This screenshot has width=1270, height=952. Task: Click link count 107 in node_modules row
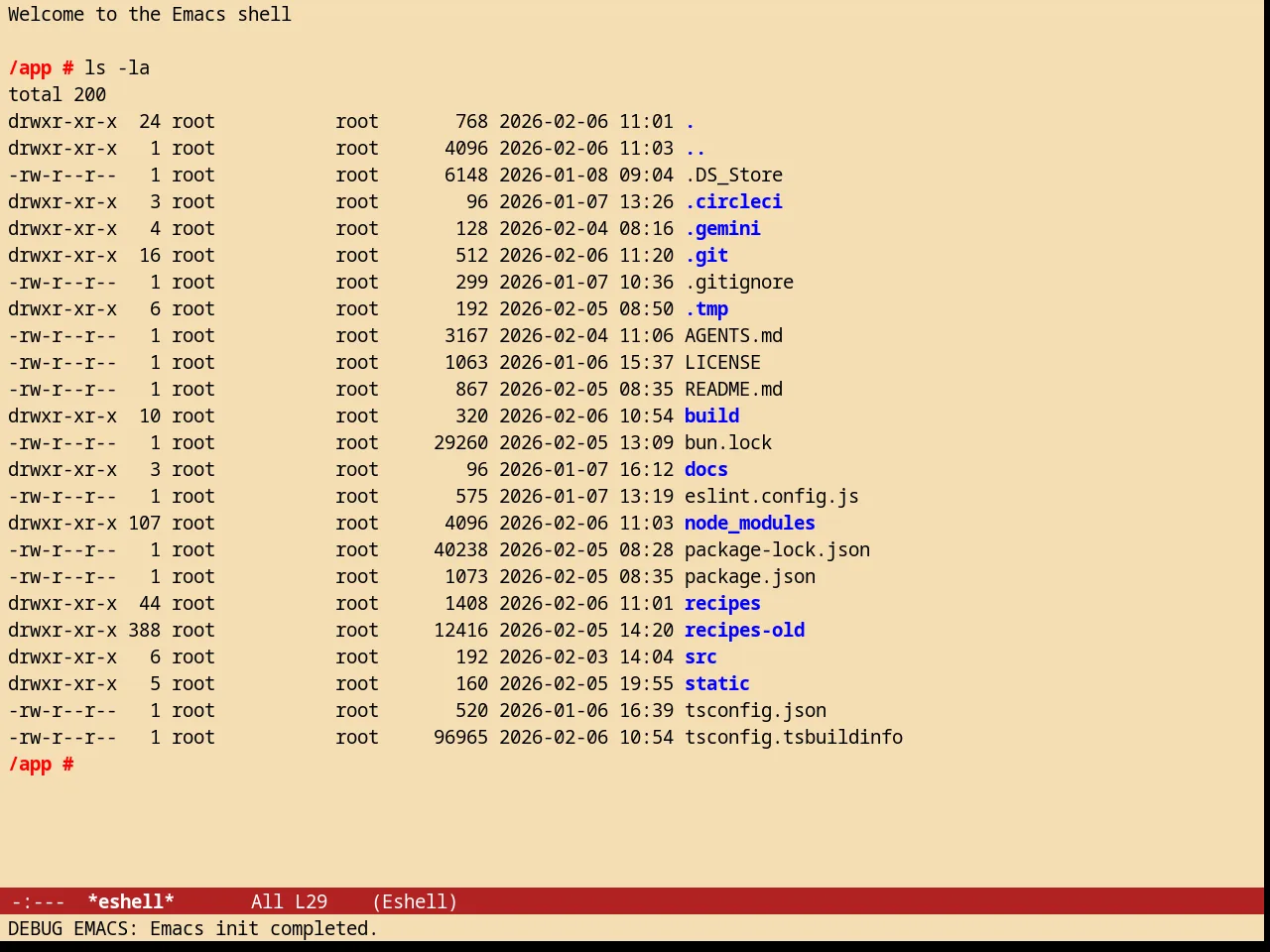click(144, 524)
